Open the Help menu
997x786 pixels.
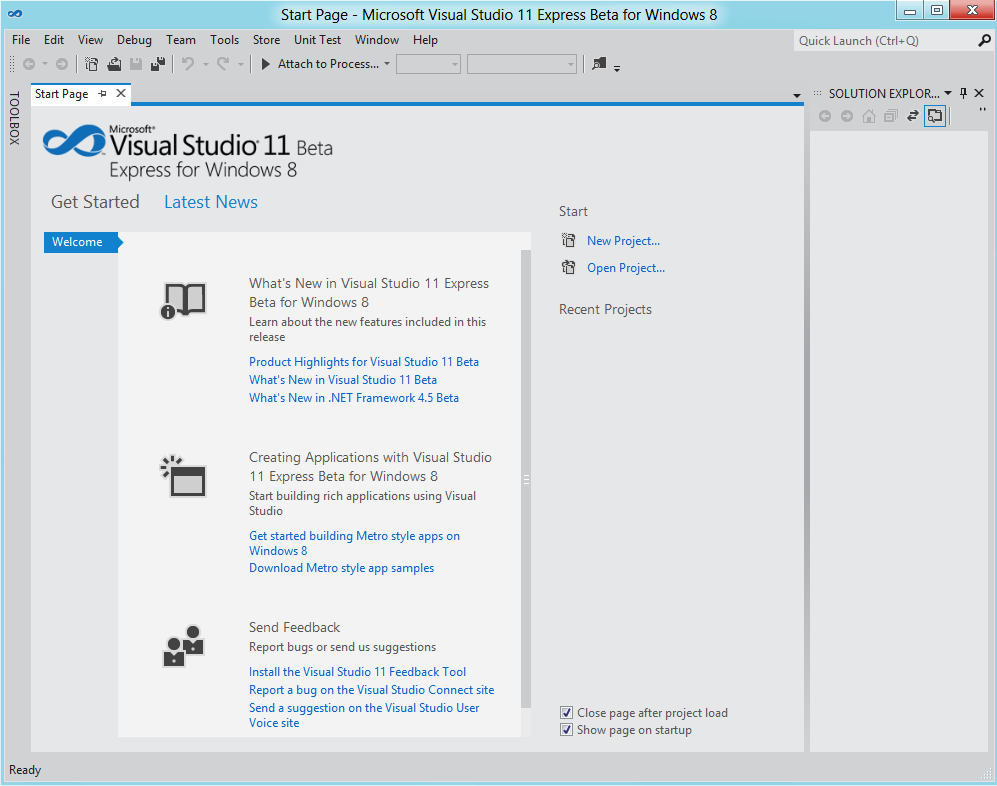pyautogui.click(x=425, y=39)
